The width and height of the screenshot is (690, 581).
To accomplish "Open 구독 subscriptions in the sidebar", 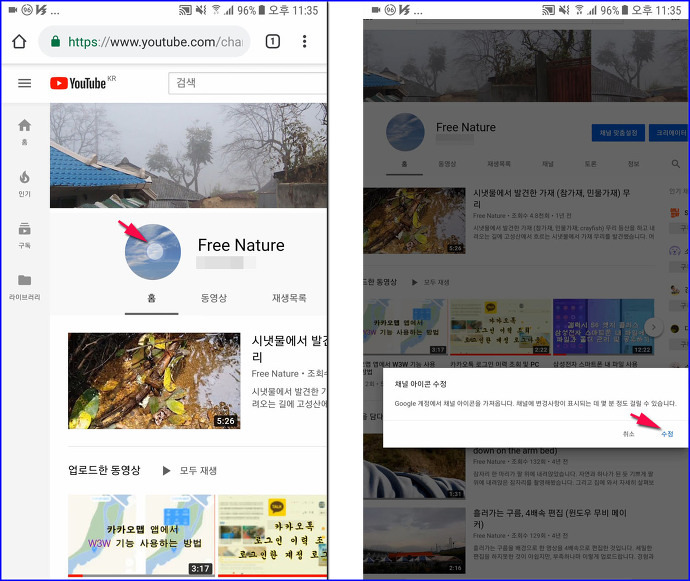I will [25, 235].
